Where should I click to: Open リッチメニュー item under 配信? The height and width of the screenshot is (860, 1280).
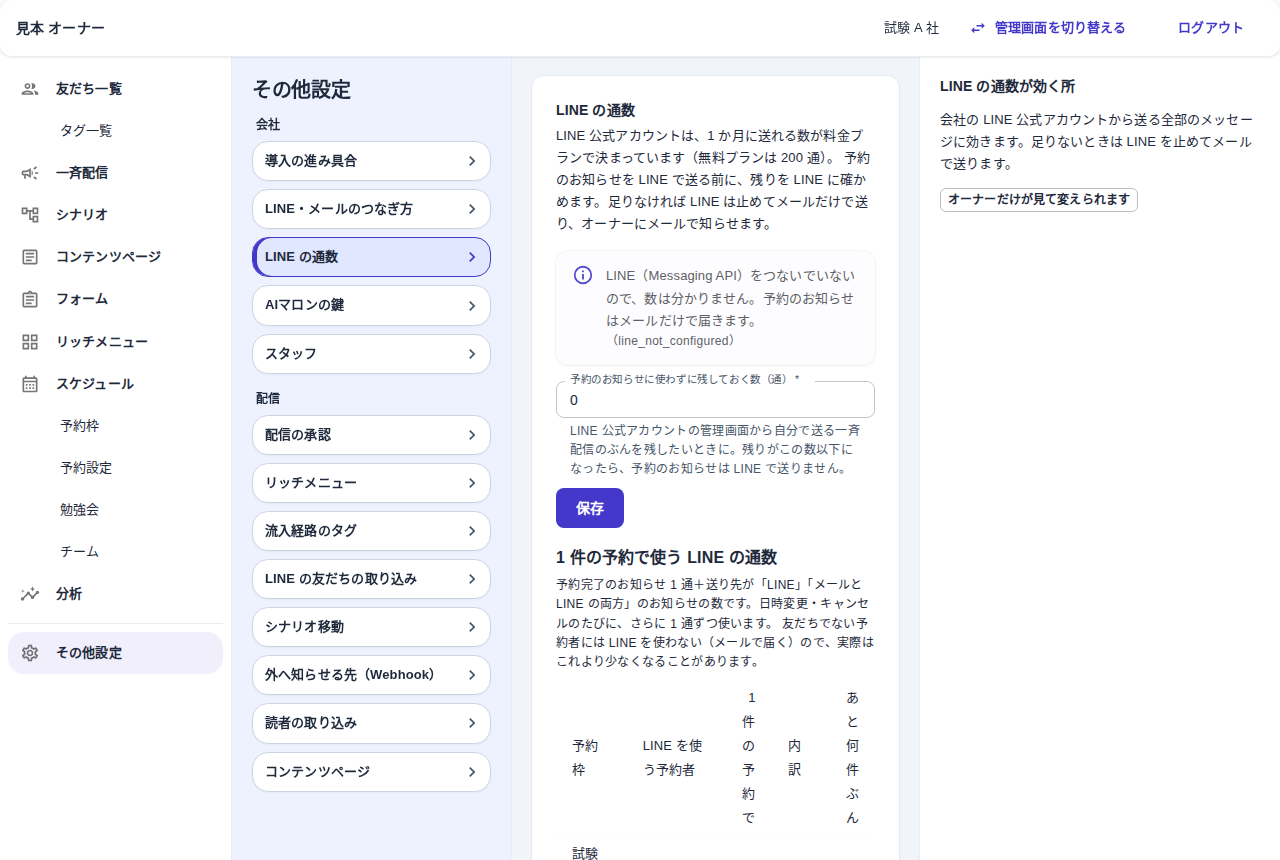click(x=371, y=483)
